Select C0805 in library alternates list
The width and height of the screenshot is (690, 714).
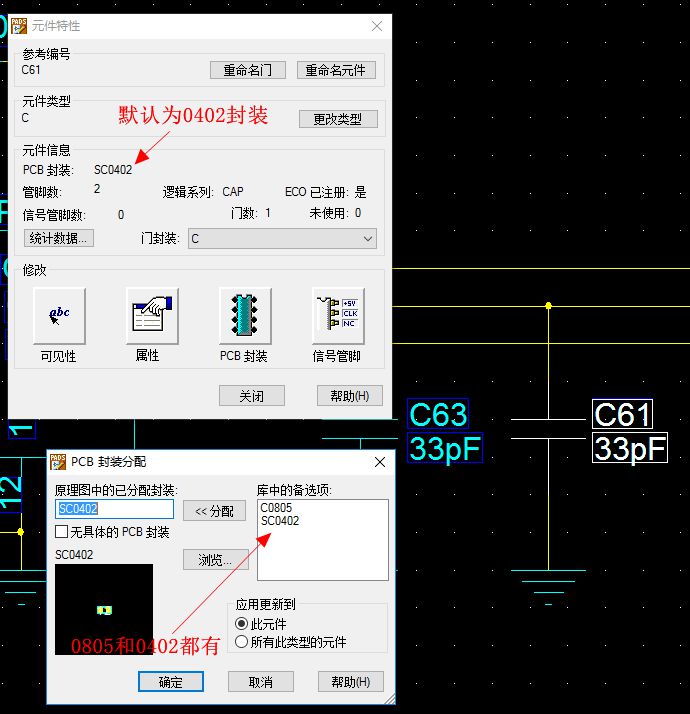coord(276,507)
